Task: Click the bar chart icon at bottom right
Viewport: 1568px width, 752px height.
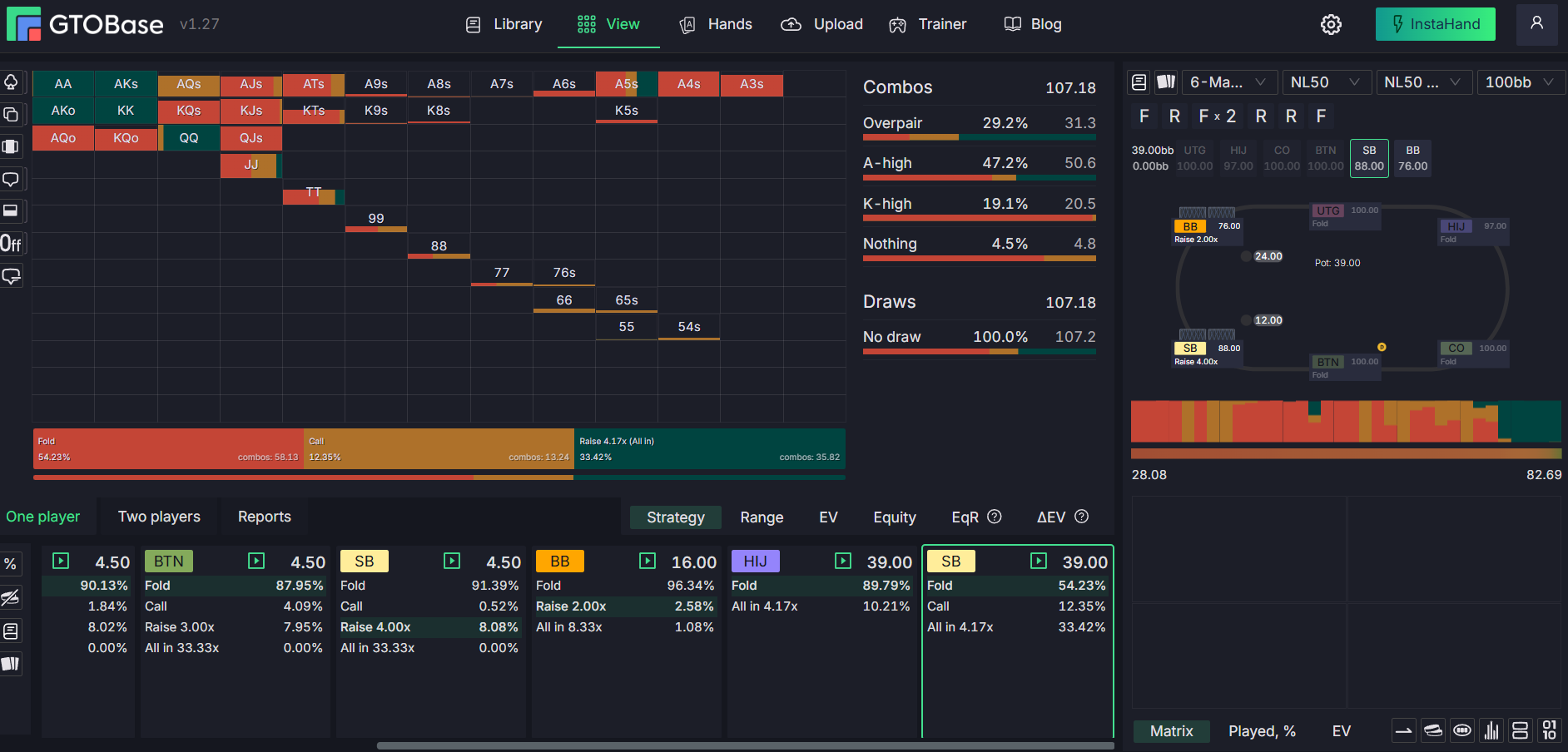Action: 1491,730
